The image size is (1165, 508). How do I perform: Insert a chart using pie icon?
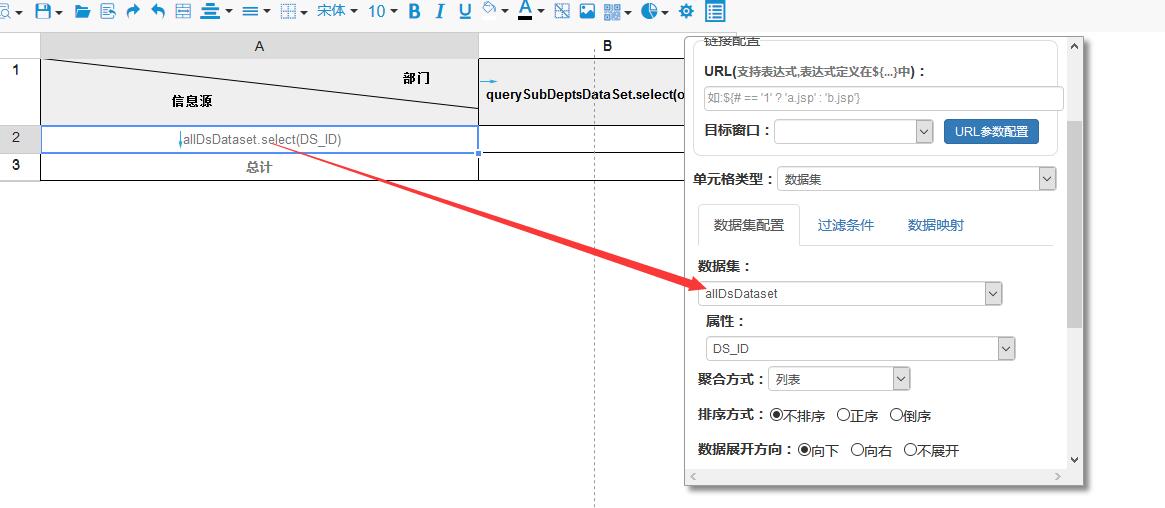[650, 11]
